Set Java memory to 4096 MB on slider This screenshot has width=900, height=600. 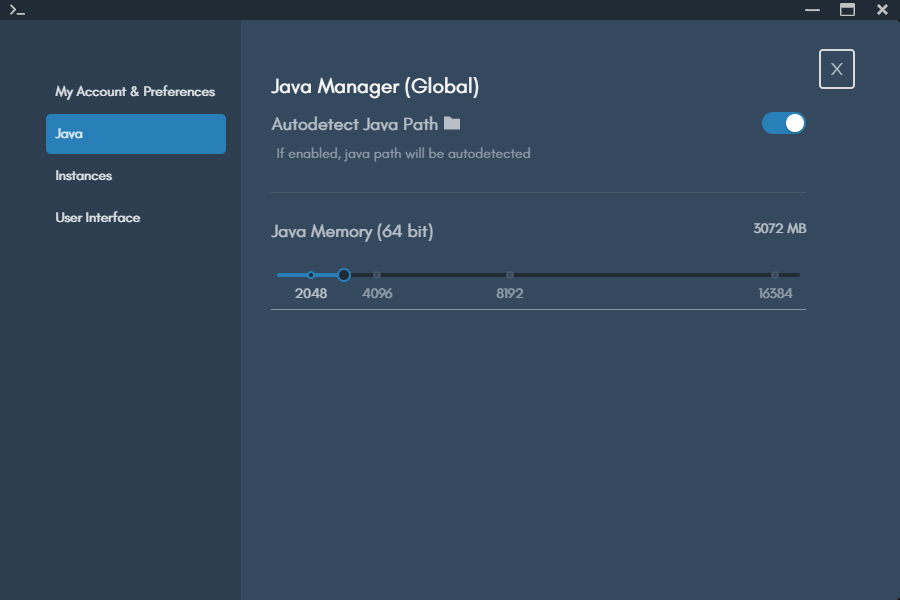point(377,274)
